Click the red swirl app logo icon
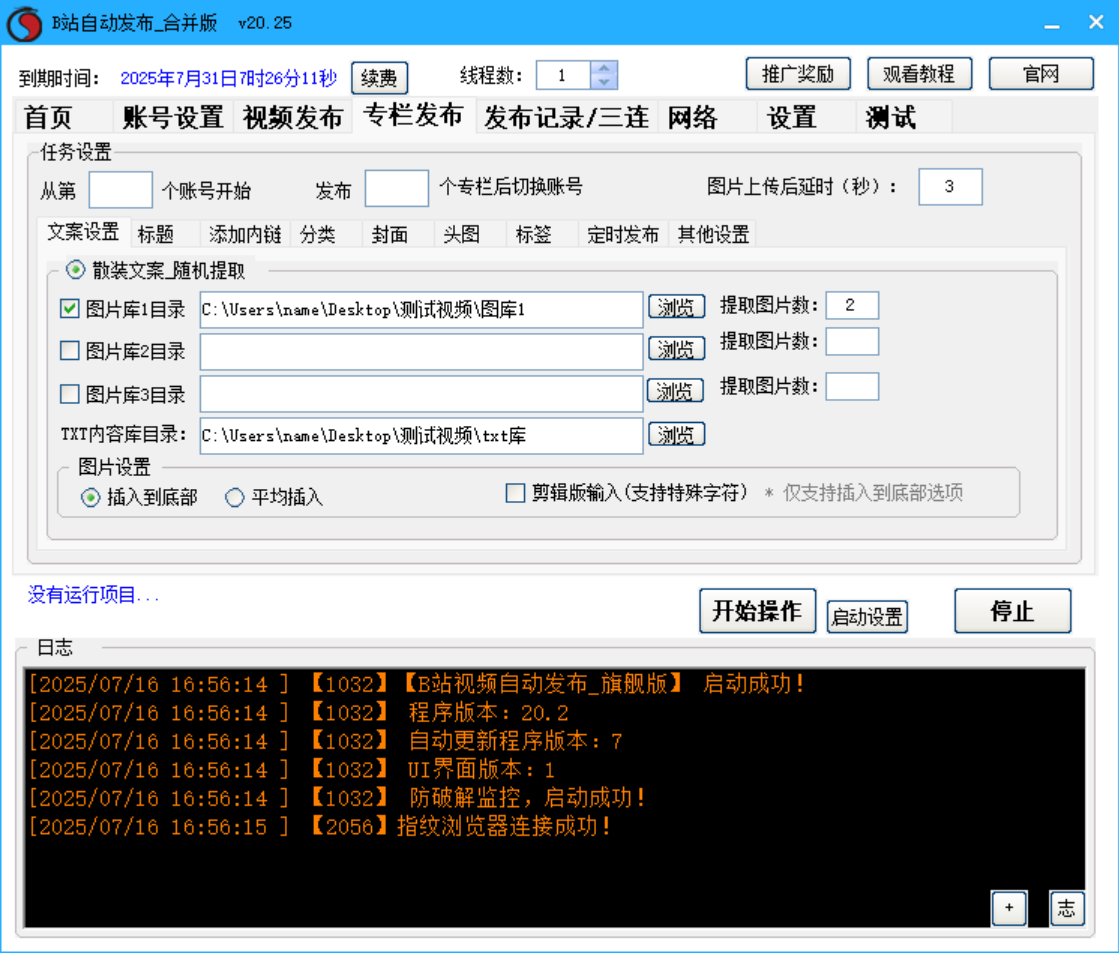Image resolution: width=1119 pixels, height=953 pixels. [x=25, y=24]
